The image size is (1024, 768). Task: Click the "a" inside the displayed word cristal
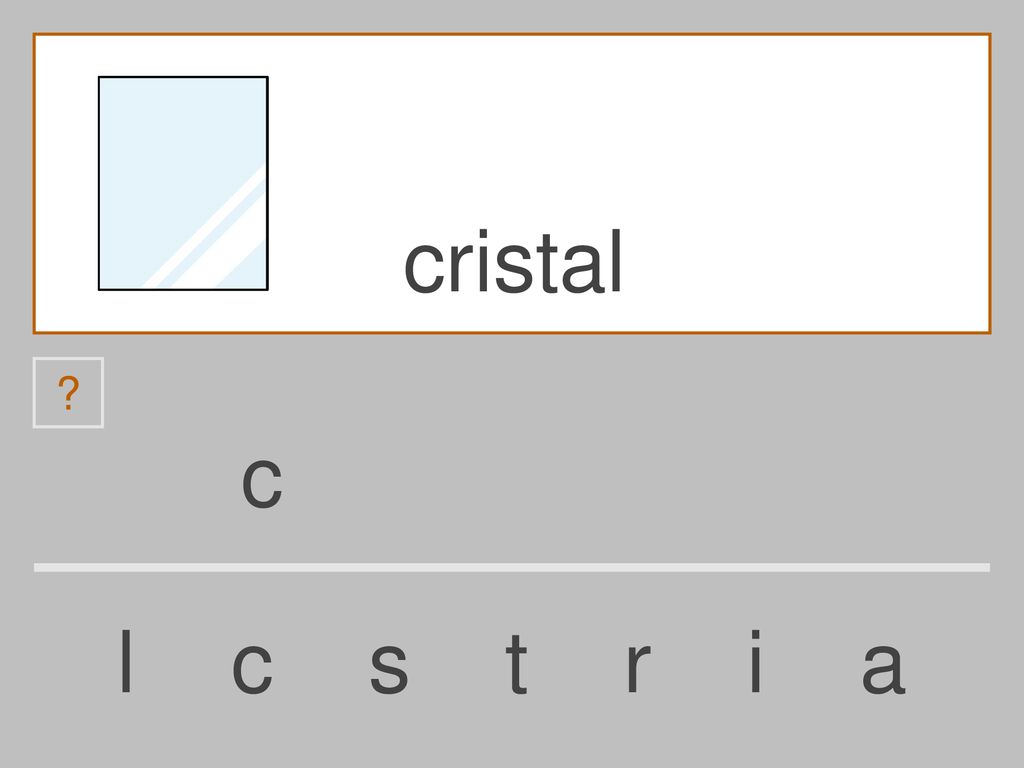click(x=583, y=269)
